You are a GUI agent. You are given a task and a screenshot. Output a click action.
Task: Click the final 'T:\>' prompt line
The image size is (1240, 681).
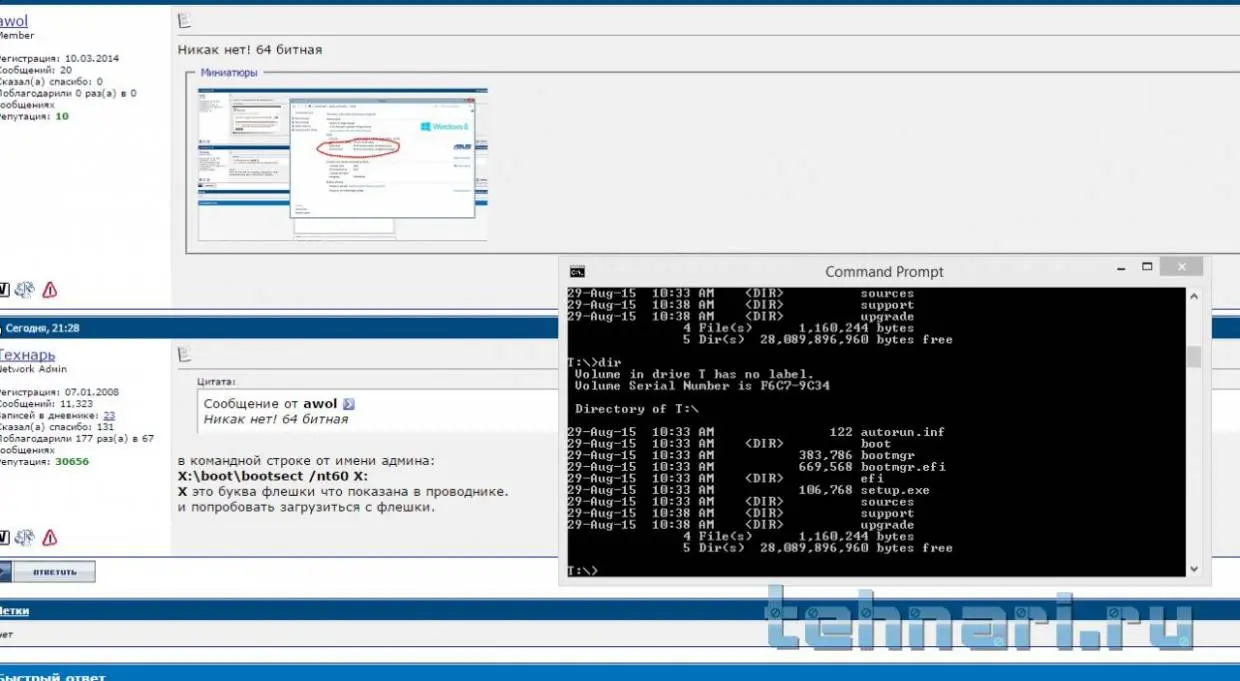(x=582, y=571)
